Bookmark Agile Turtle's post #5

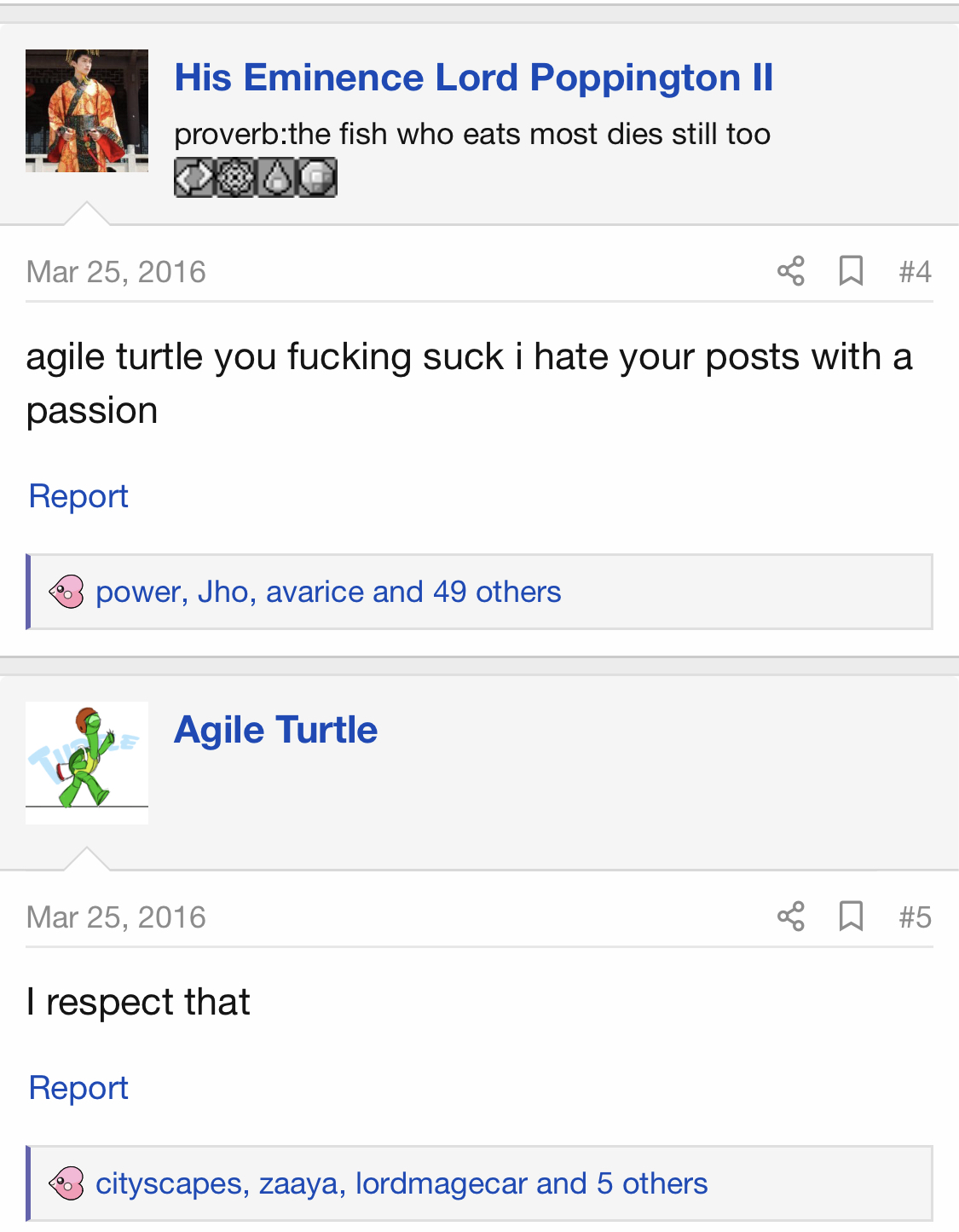(x=851, y=917)
